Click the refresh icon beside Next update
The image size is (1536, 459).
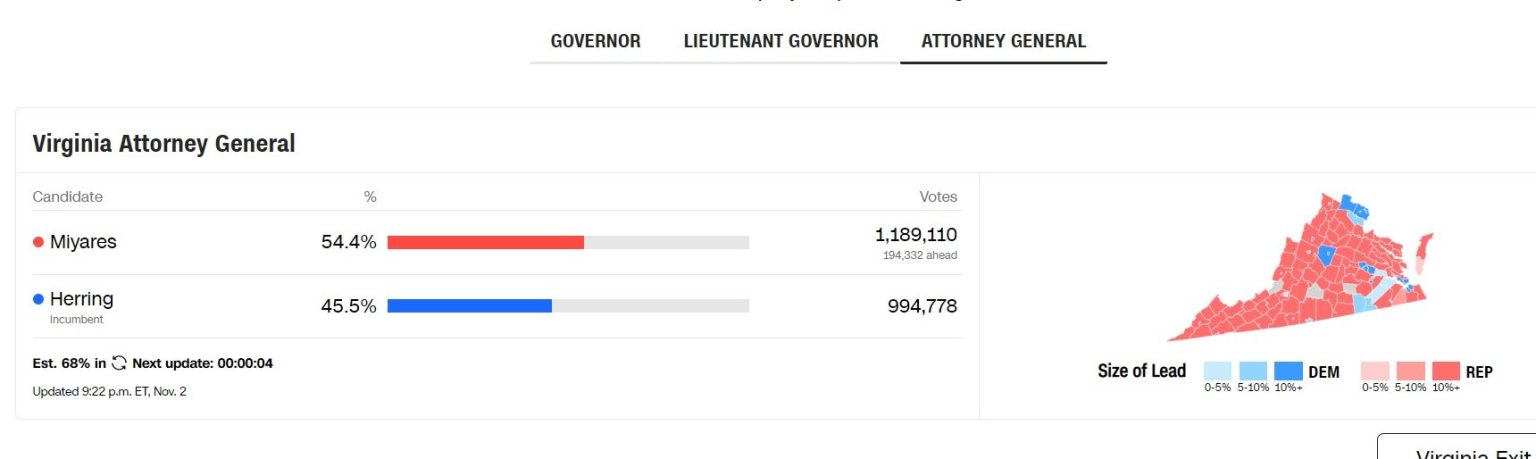(x=119, y=363)
